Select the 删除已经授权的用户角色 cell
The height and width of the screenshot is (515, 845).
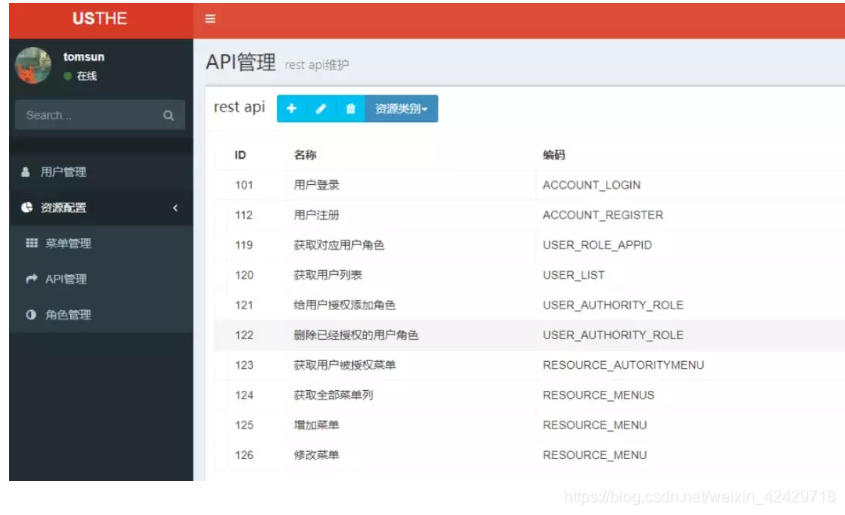pyautogui.click(x=356, y=335)
